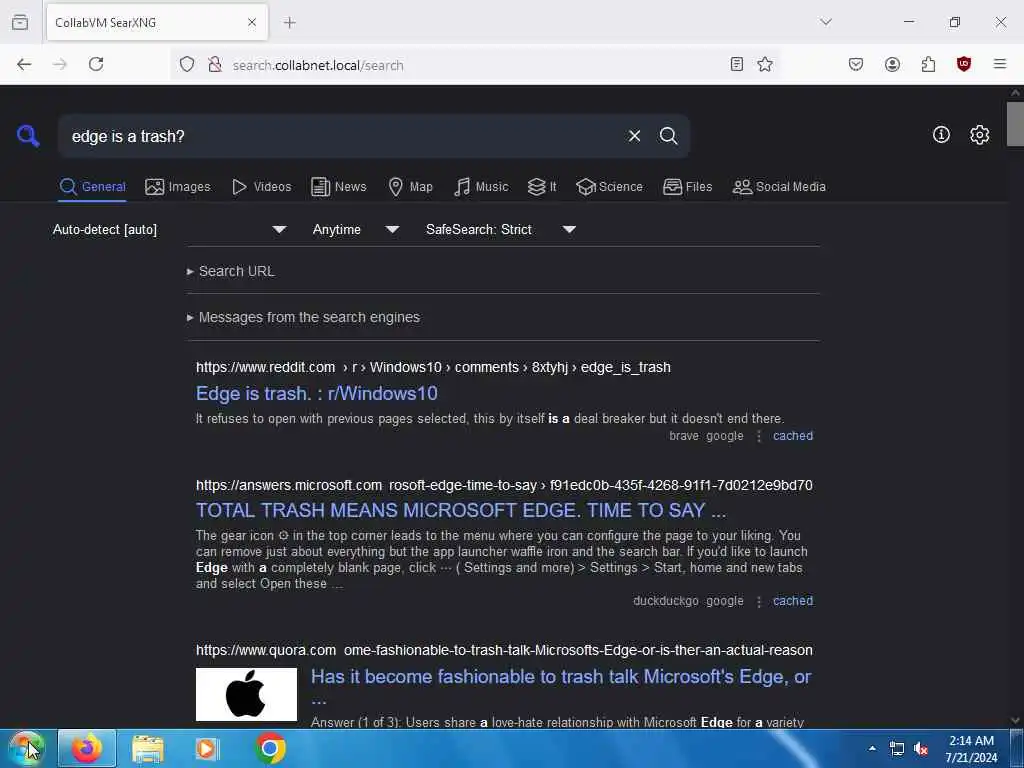Open cached link for the Reddit result
The height and width of the screenshot is (768, 1024).
(x=793, y=436)
